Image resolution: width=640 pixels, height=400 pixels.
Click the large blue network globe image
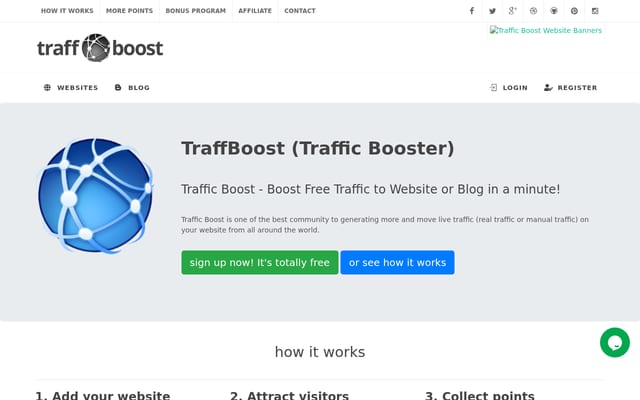tap(96, 195)
